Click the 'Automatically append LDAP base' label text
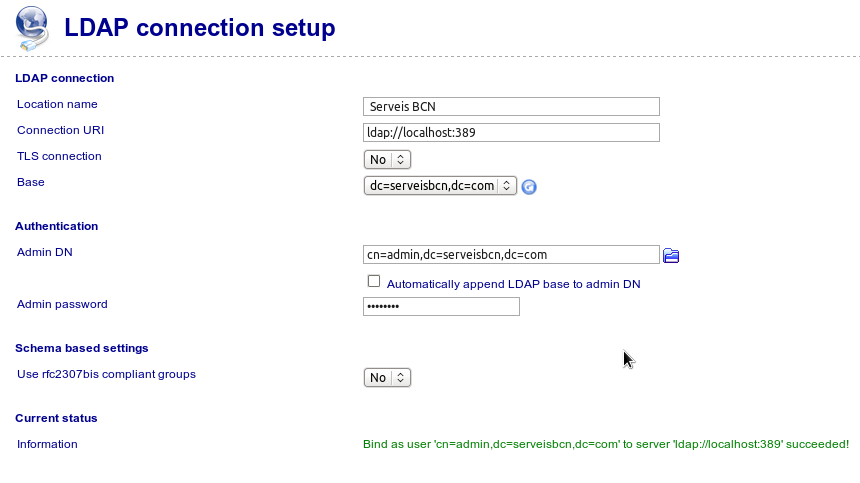 point(513,284)
